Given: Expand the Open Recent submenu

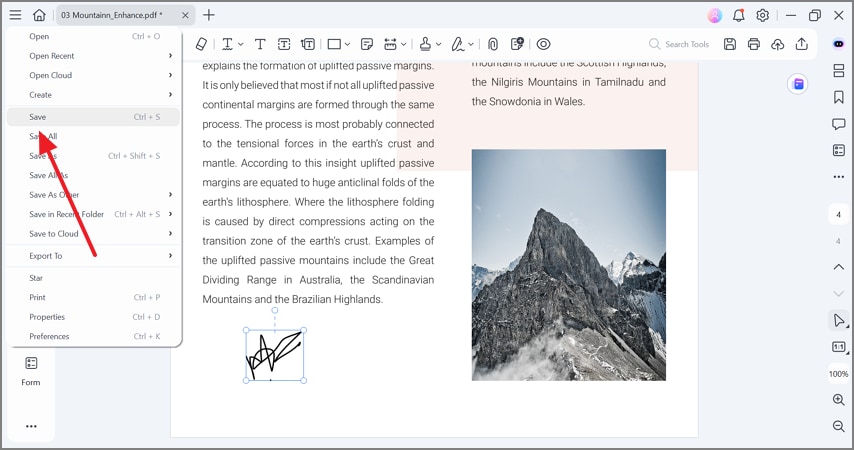Looking at the screenshot, I should pyautogui.click(x=93, y=56).
